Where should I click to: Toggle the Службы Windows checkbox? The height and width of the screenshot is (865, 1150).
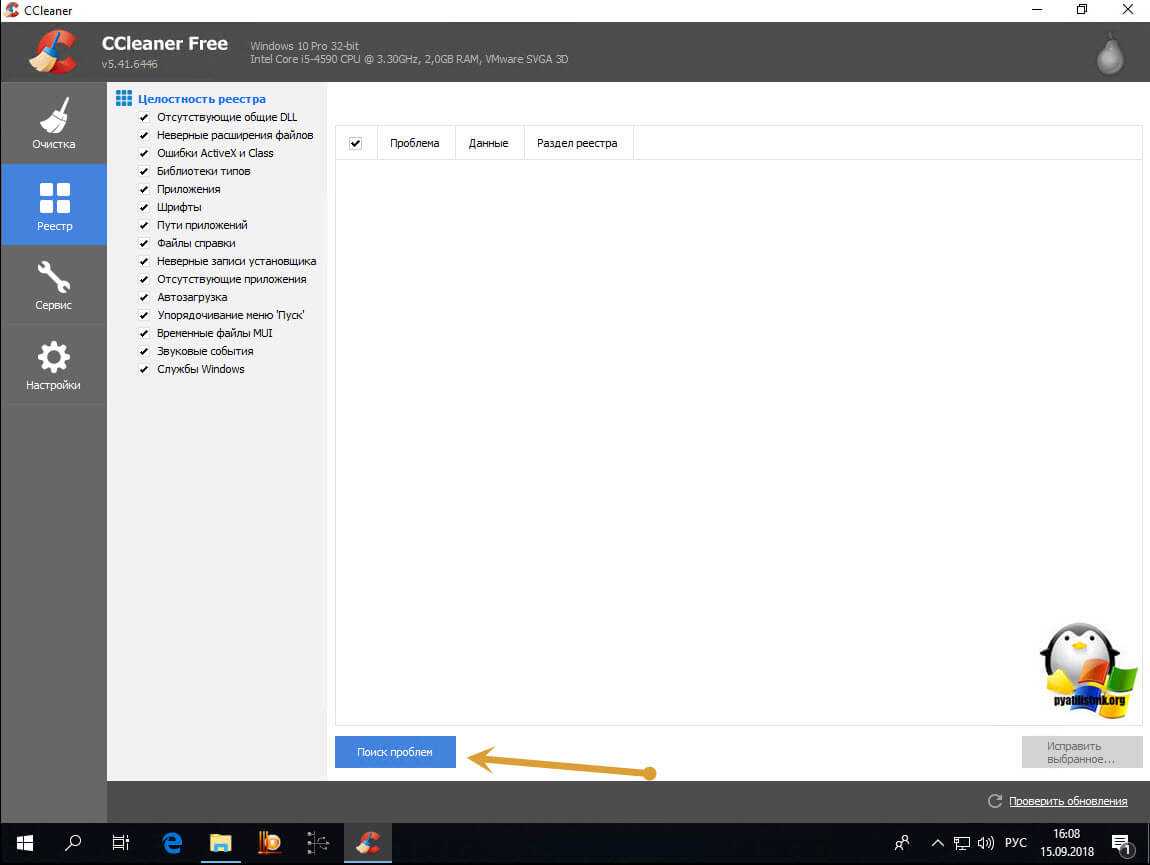click(x=144, y=370)
